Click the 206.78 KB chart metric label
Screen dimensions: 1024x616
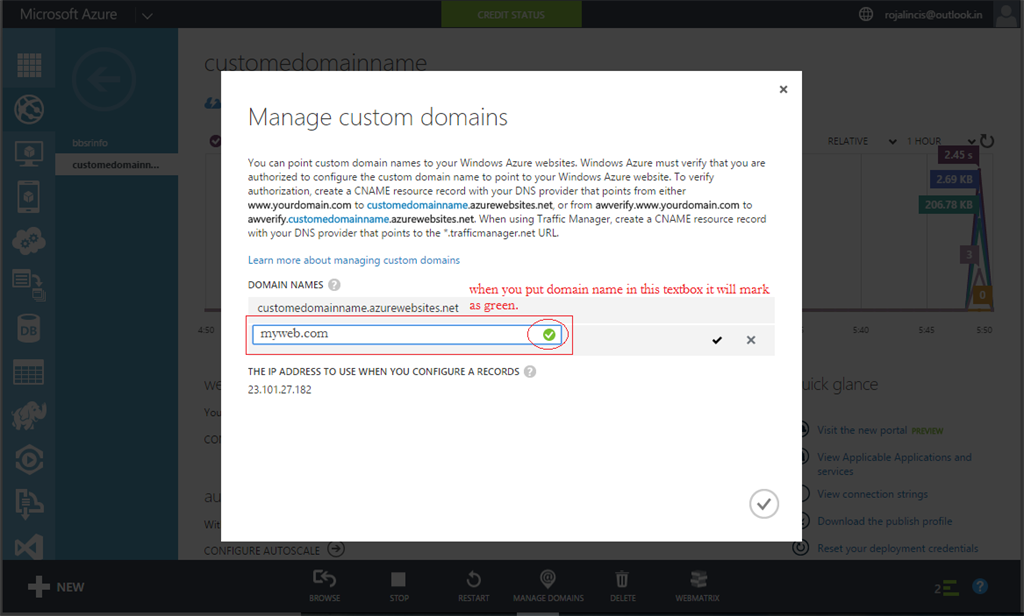point(948,204)
